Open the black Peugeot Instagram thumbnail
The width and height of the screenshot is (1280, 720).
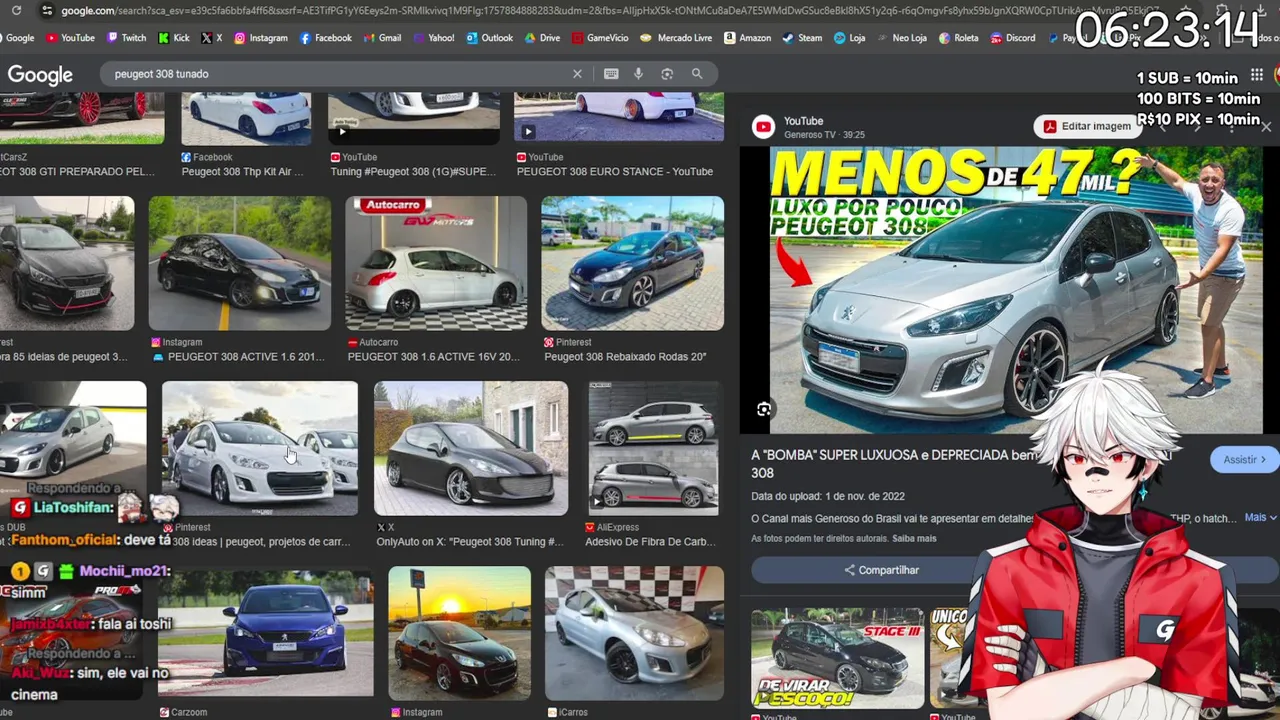click(239, 263)
